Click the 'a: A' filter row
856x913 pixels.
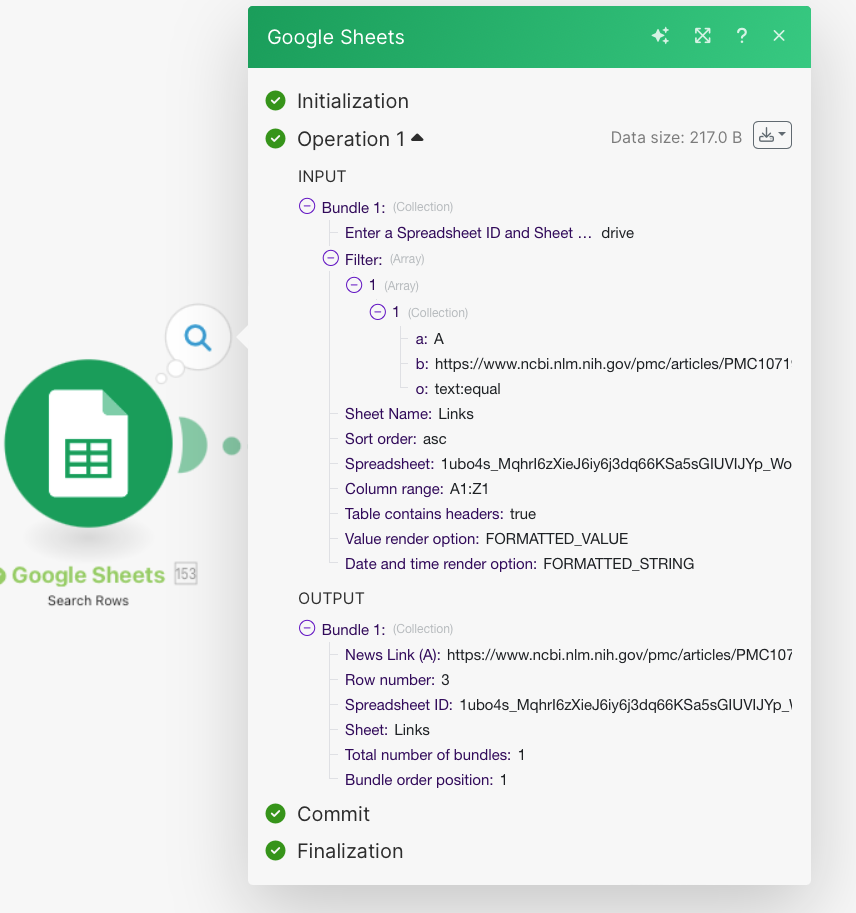coord(430,338)
